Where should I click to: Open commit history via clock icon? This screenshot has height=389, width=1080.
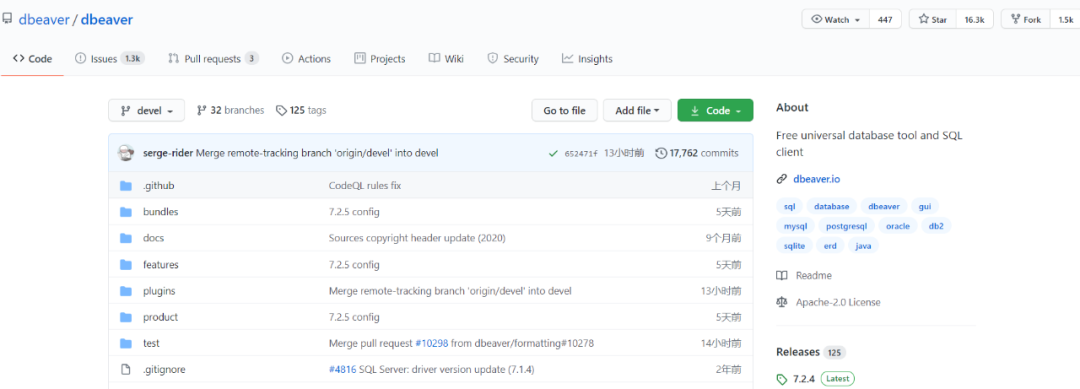click(661, 153)
